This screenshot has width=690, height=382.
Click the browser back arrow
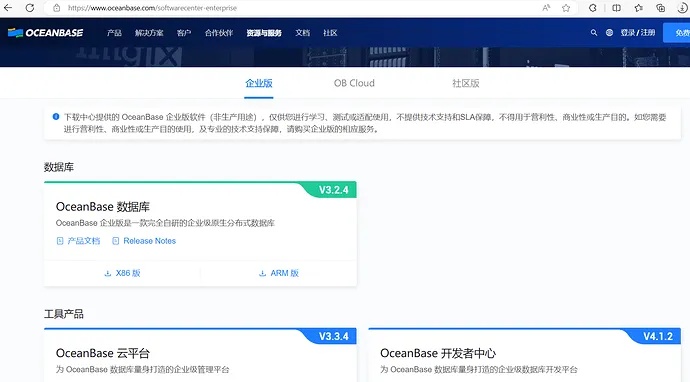point(8,7)
